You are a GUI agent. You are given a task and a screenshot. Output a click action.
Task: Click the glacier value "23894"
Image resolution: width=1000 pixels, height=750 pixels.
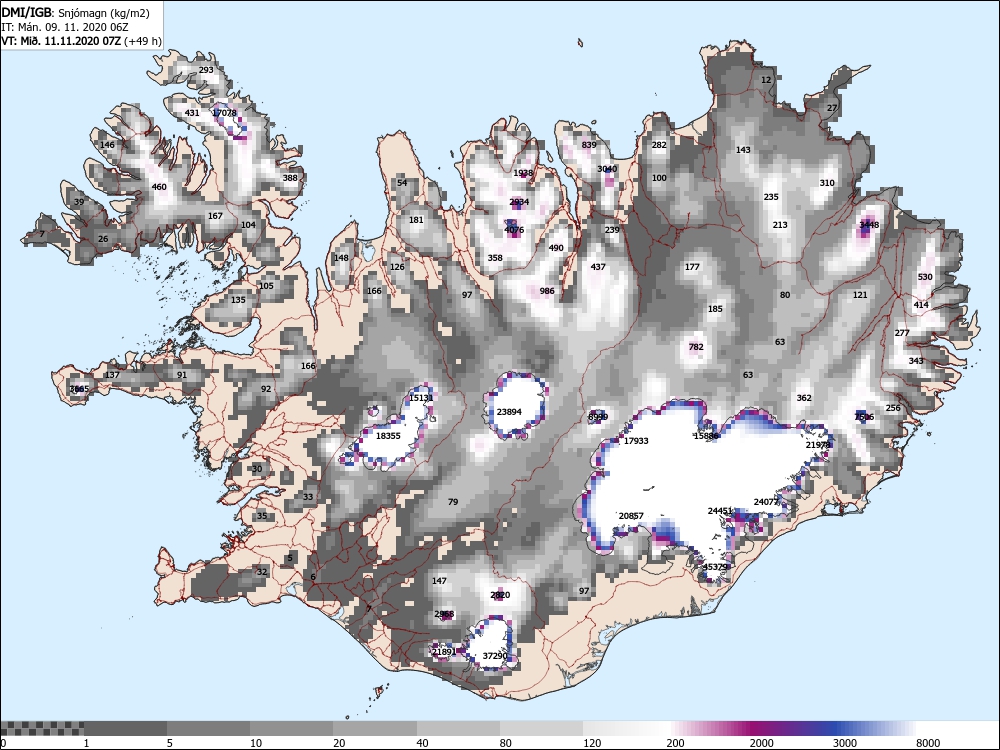pos(509,412)
